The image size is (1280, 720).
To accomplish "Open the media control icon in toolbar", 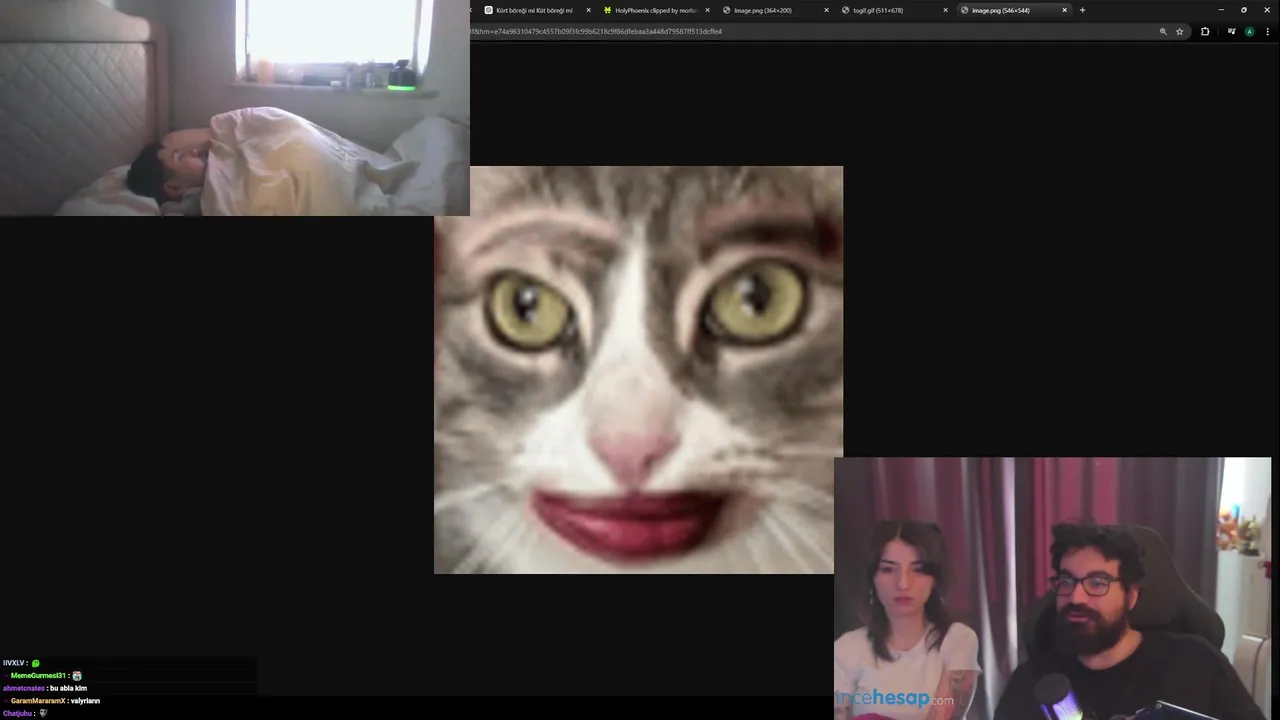I will click(x=1232, y=31).
